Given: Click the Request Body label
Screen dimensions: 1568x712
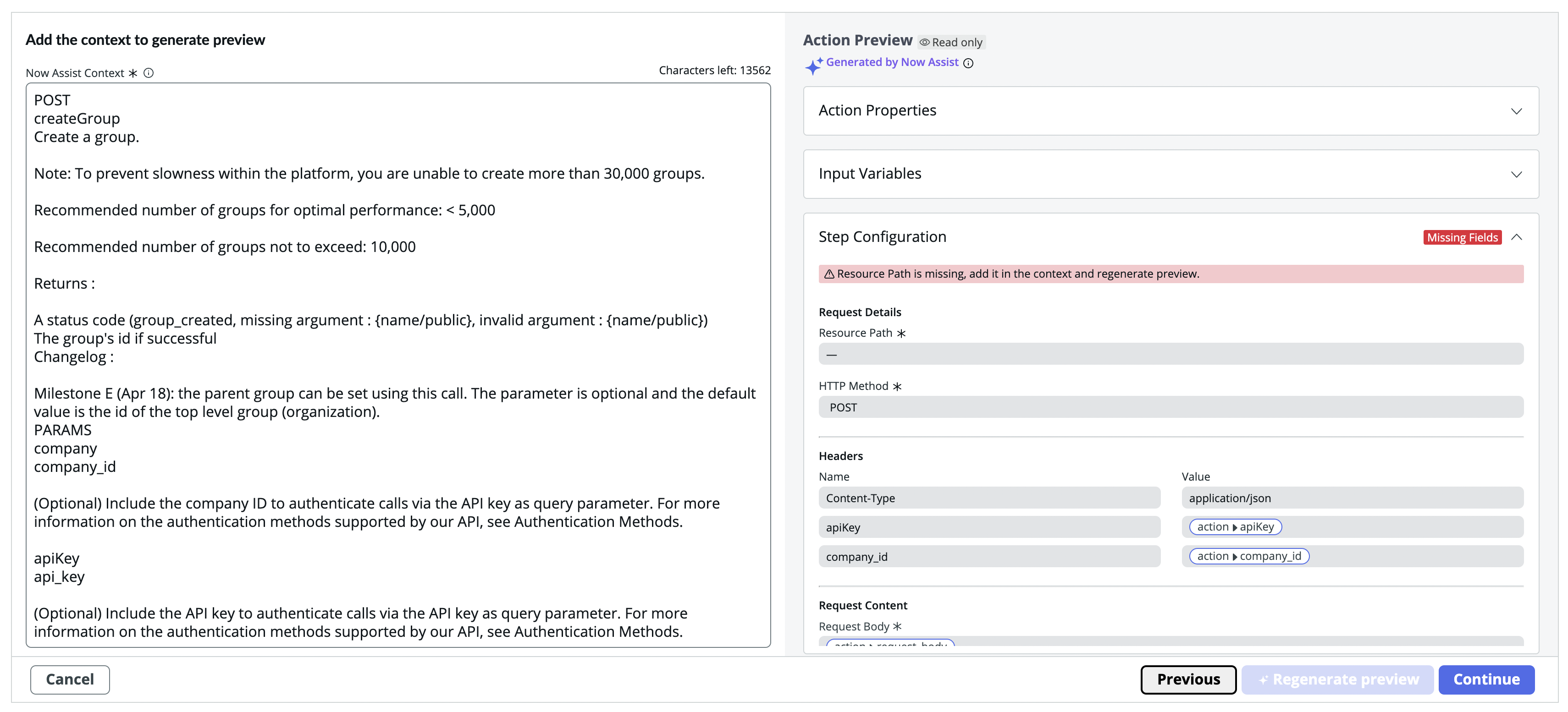Looking at the screenshot, I should click(x=854, y=626).
